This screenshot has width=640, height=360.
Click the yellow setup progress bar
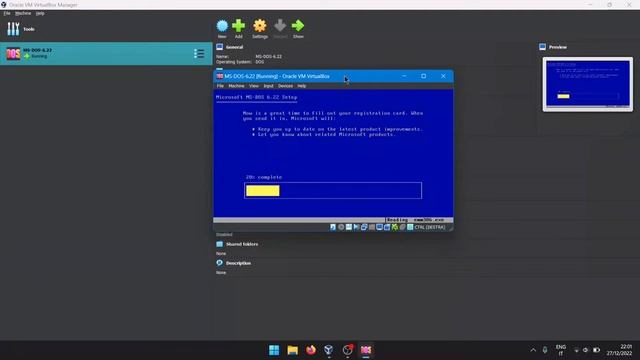[x=263, y=191]
